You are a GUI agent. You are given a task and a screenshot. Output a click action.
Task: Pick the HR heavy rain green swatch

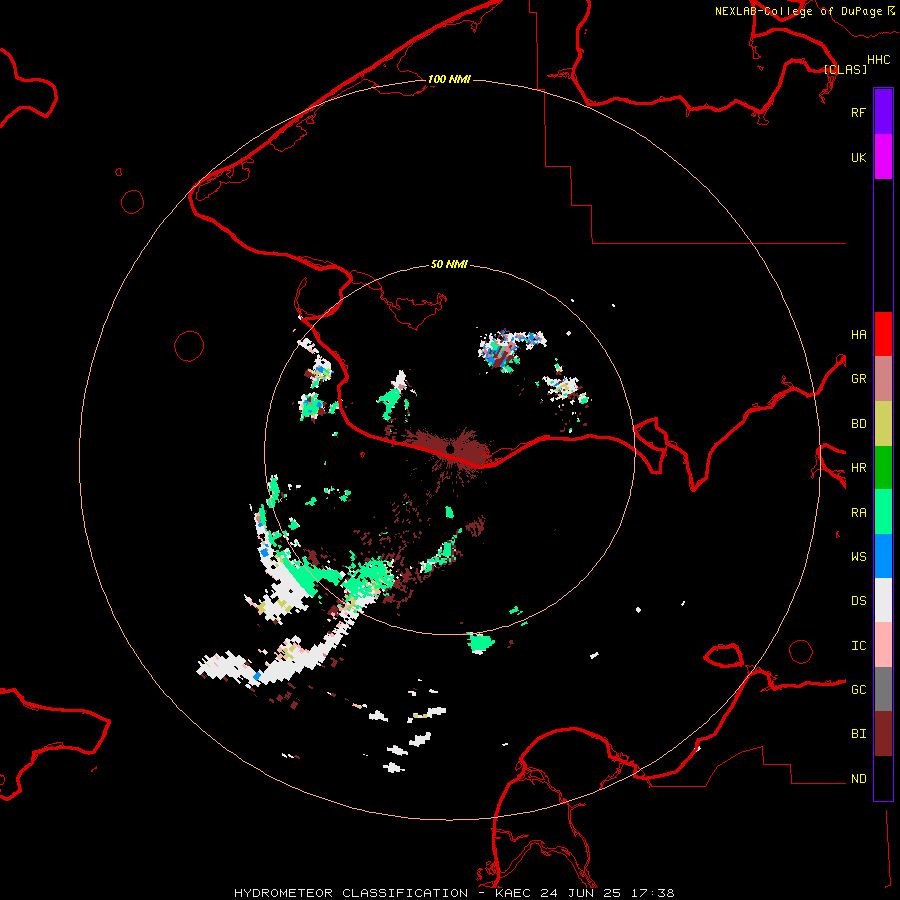[883, 467]
